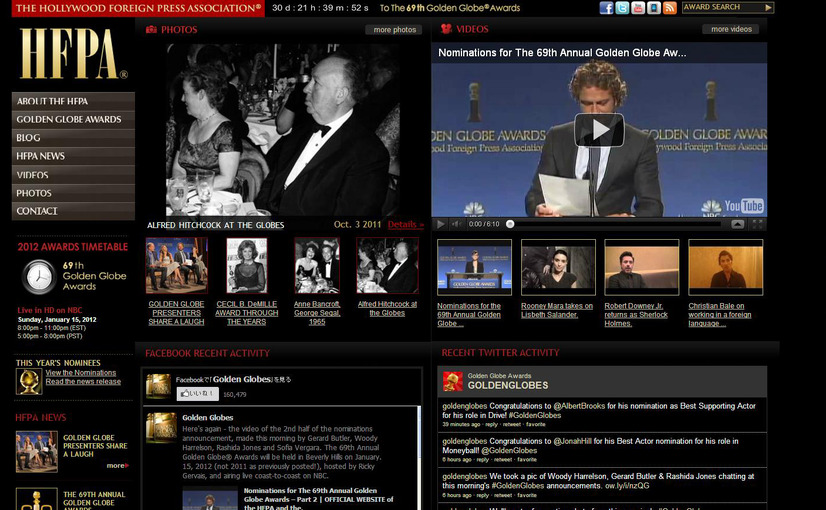Click the HFPA gold logo
Viewport: 826px width, 510px height.
coord(73,54)
